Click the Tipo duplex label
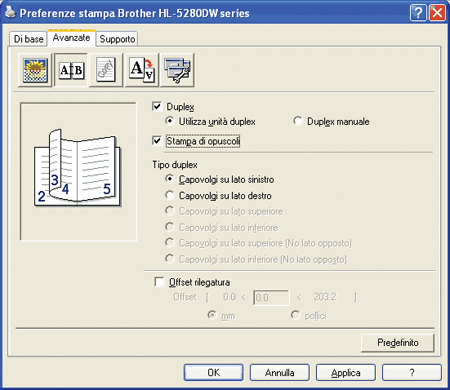 pyautogui.click(x=175, y=165)
